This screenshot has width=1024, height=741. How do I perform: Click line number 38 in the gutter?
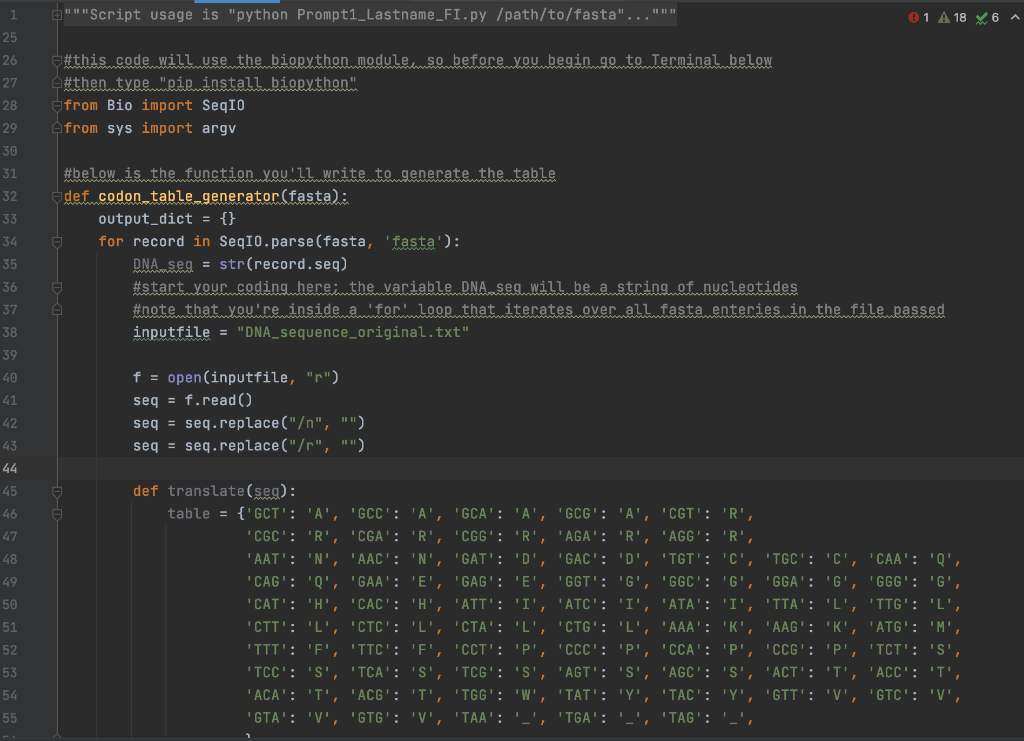click(x=10, y=333)
